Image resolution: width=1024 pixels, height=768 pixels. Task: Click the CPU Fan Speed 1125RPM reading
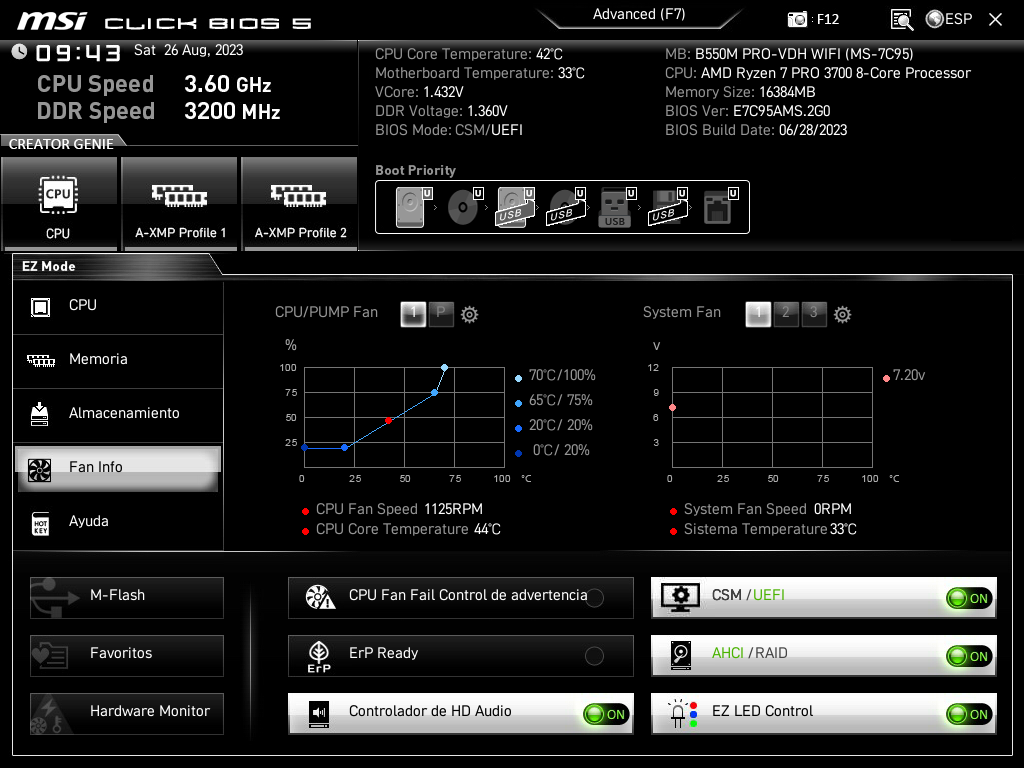[399, 509]
